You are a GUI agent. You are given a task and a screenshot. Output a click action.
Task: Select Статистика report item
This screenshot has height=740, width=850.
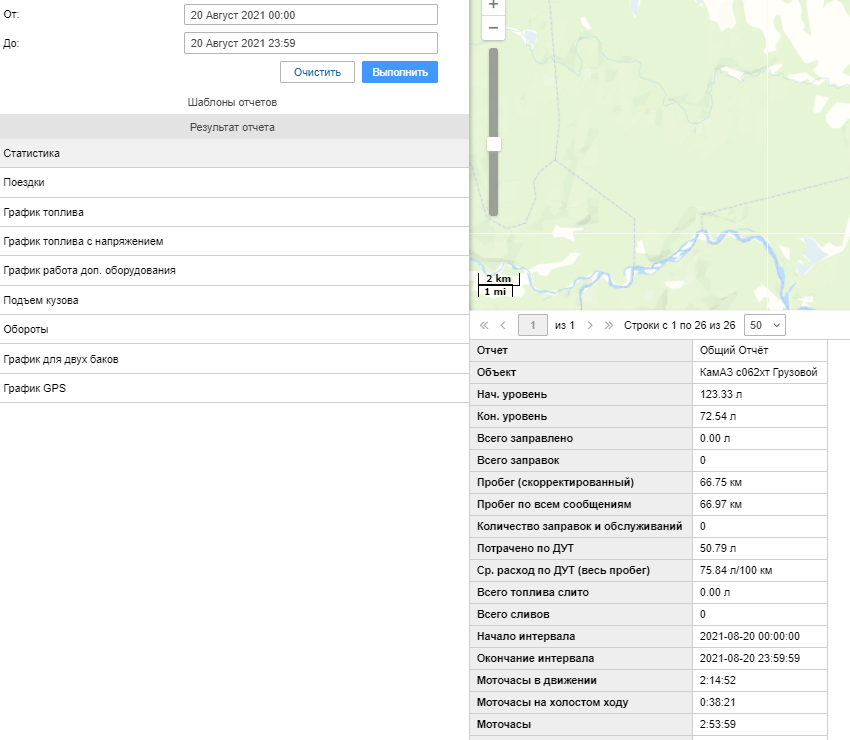[x=32, y=154]
